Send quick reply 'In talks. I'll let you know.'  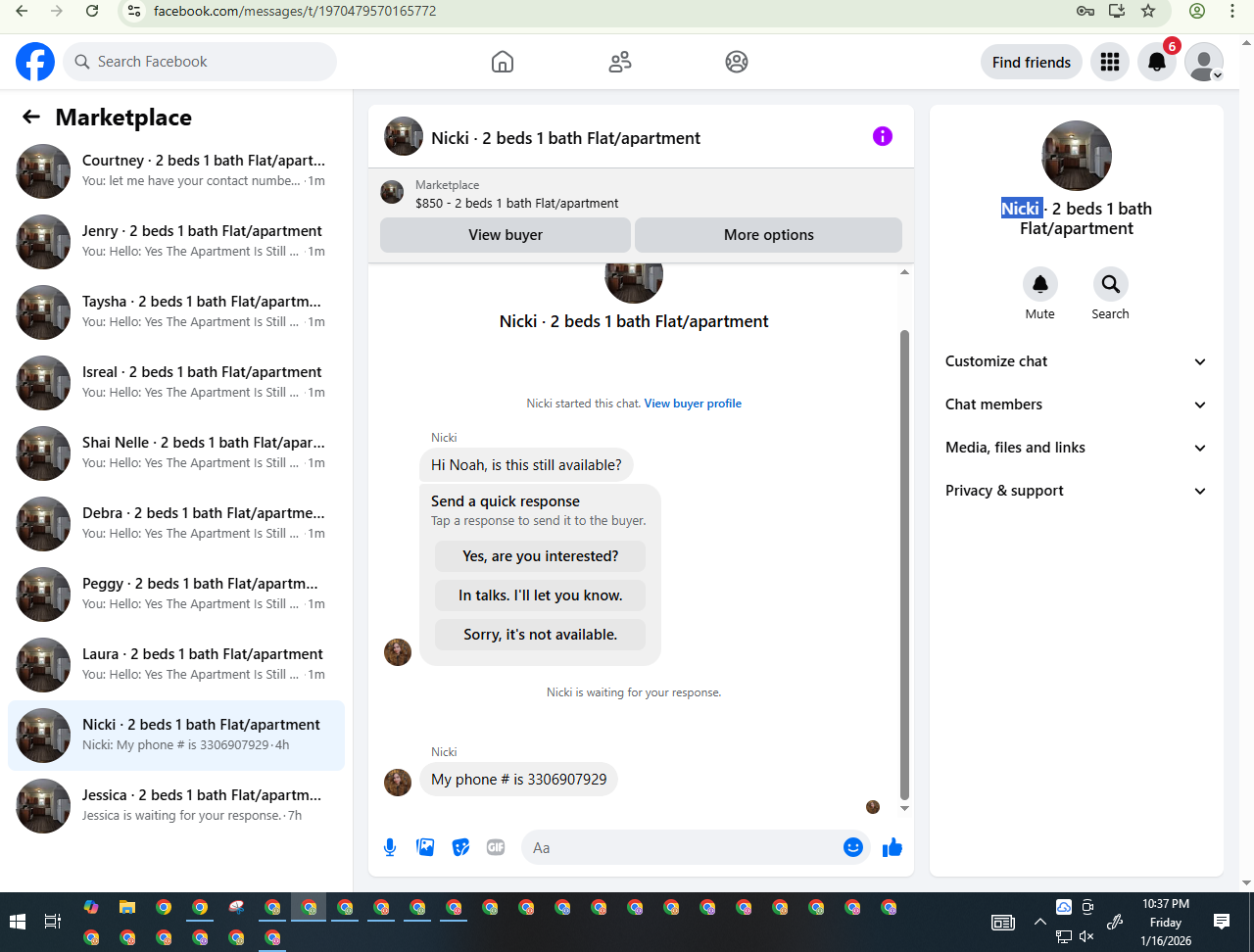541,595
